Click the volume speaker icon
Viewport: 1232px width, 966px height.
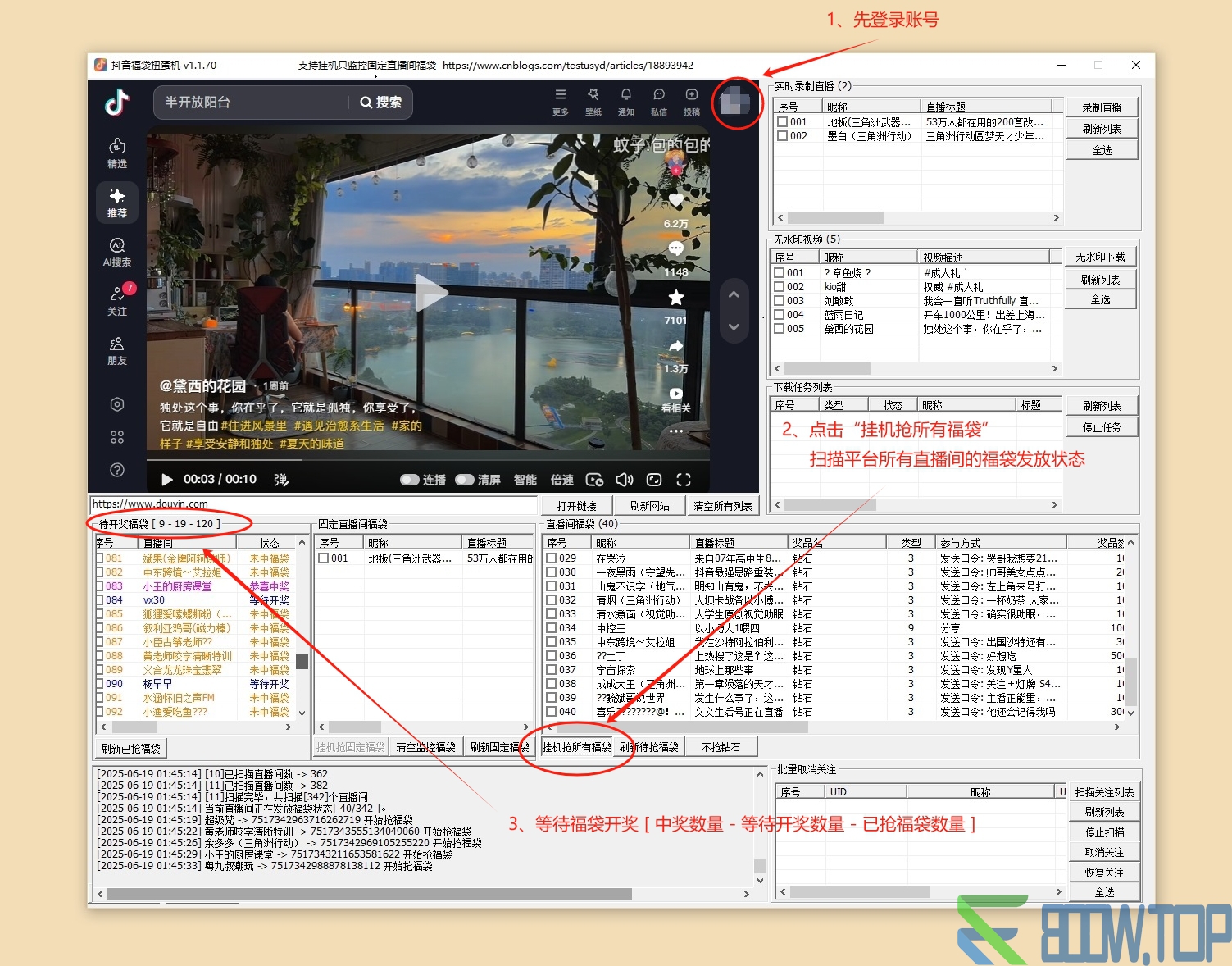click(625, 480)
